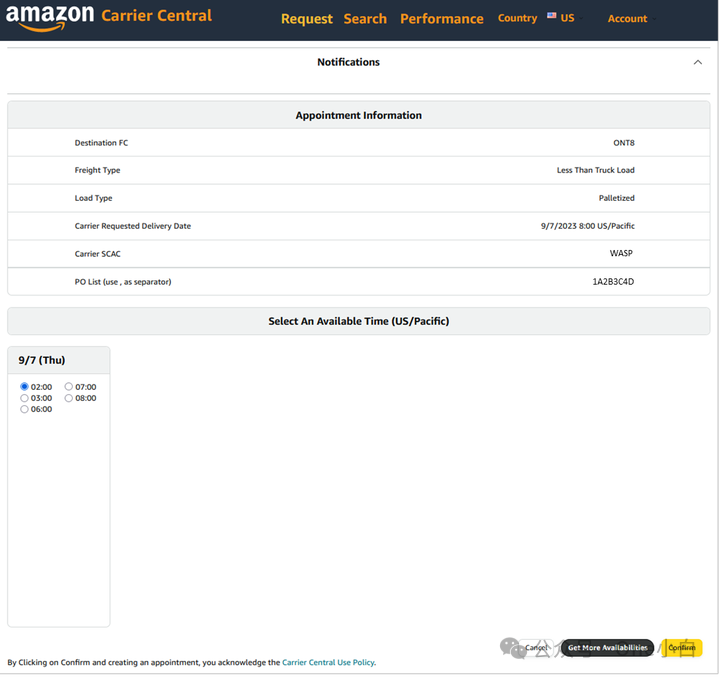Select the 02:00 time slot
The image size is (720, 678).
(x=24, y=387)
